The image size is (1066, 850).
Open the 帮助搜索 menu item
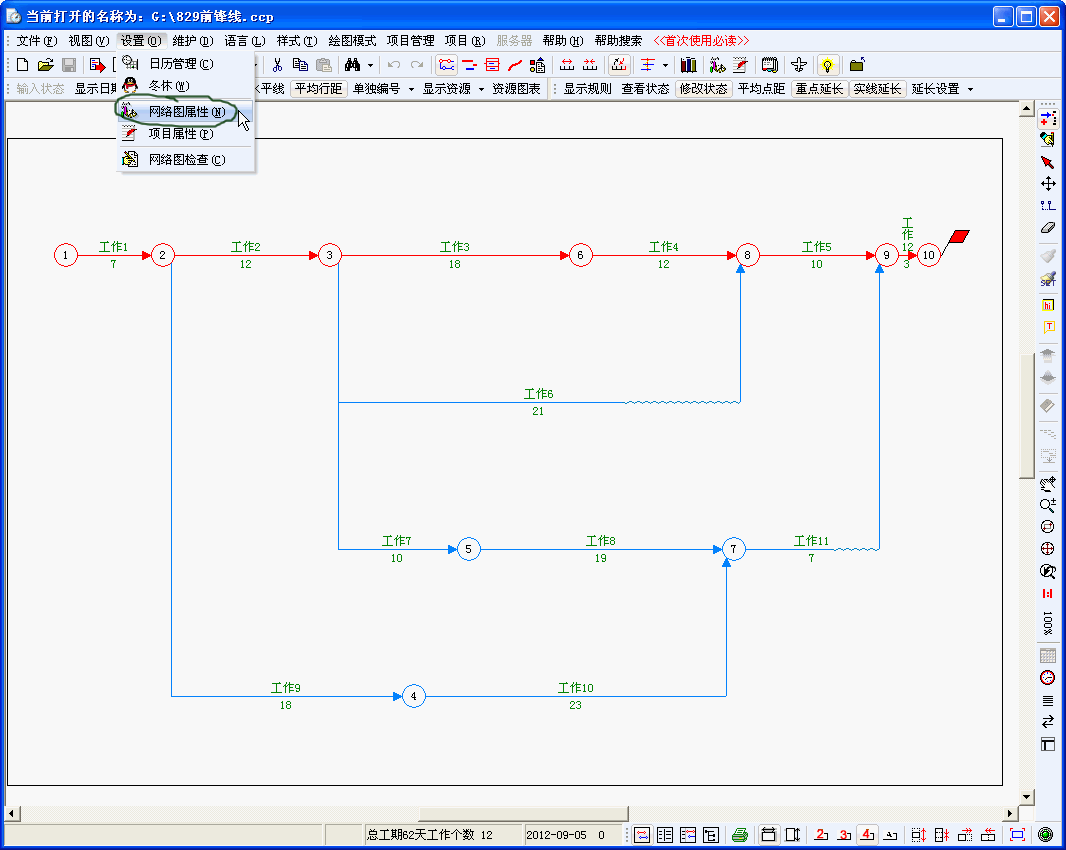618,41
